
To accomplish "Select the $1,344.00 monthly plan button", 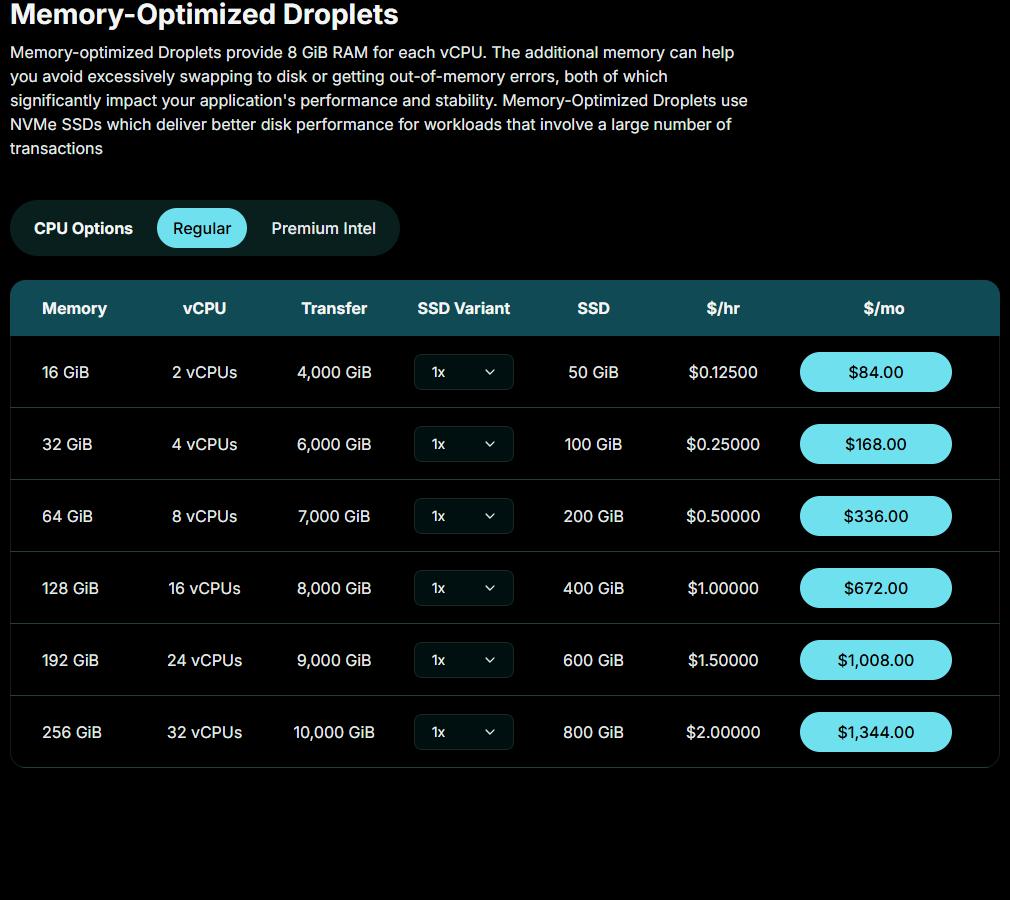I will click(875, 732).
